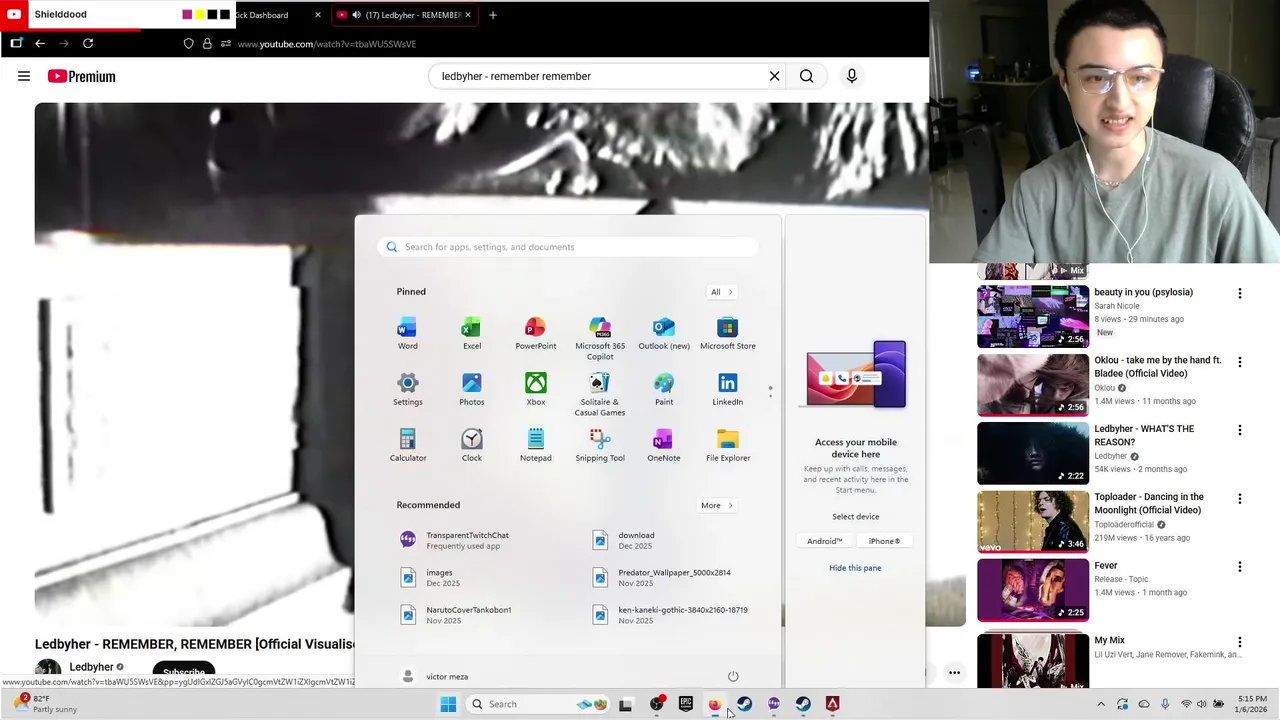Open OBS Studio from the taskbar
The height and width of the screenshot is (720, 1280).
click(x=656, y=704)
